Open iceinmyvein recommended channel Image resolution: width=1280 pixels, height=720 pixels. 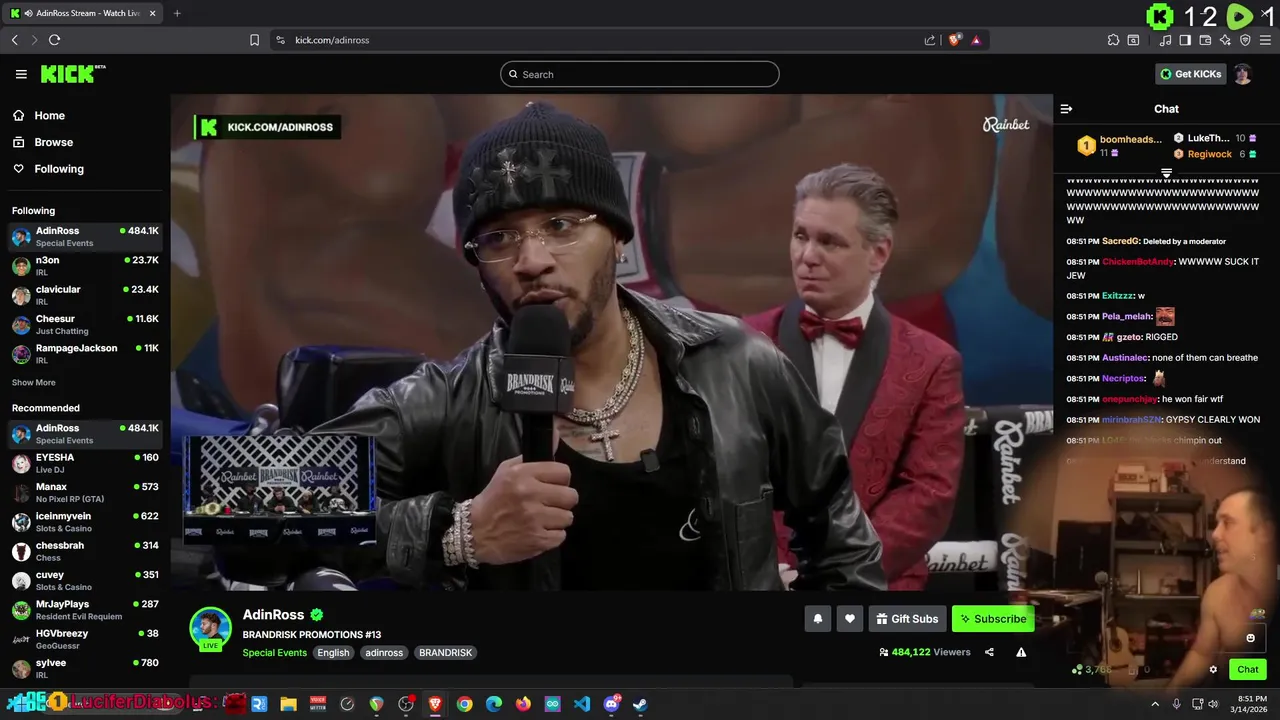pyautogui.click(x=85, y=522)
